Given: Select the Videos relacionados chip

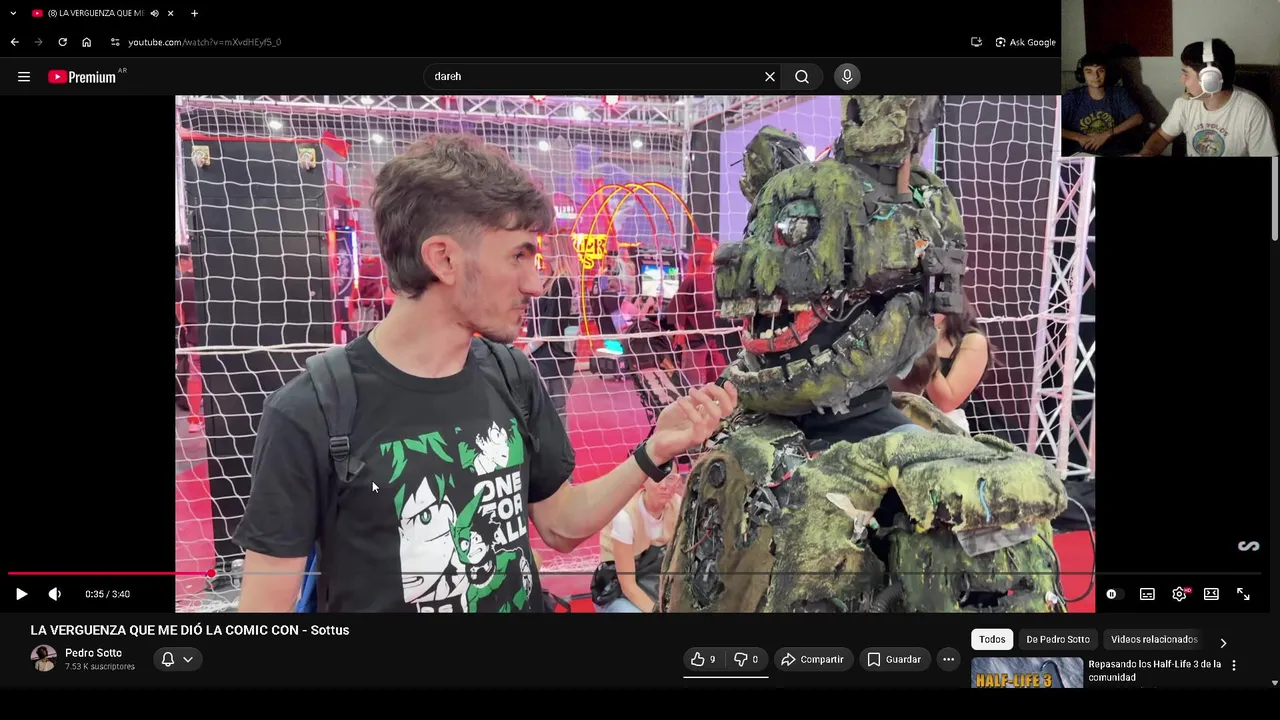Looking at the screenshot, I should tap(1154, 639).
